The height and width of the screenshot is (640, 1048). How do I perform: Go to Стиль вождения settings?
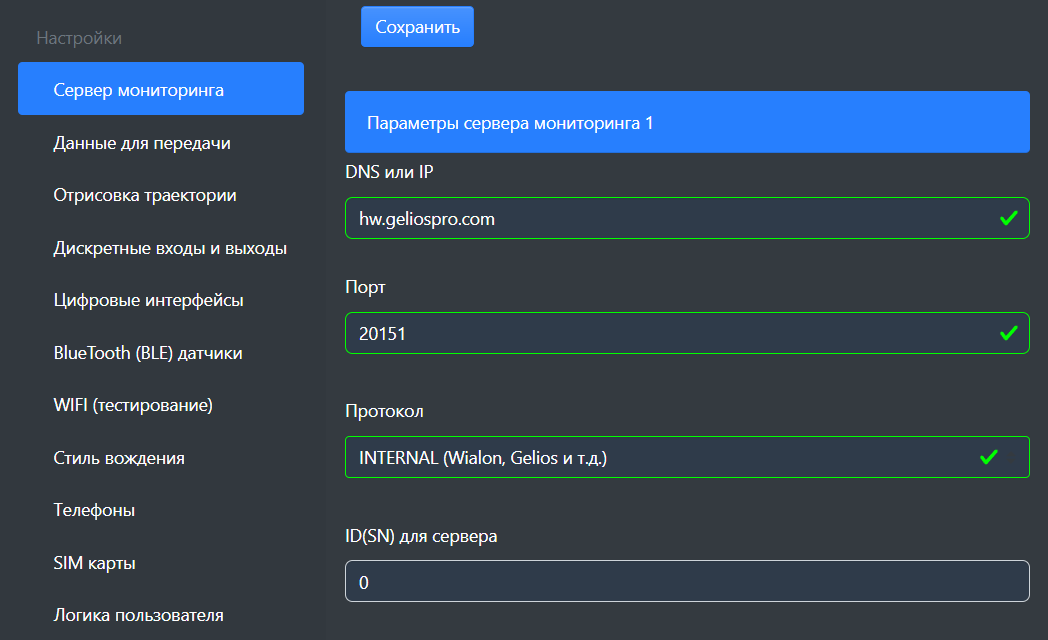tap(119, 458)
